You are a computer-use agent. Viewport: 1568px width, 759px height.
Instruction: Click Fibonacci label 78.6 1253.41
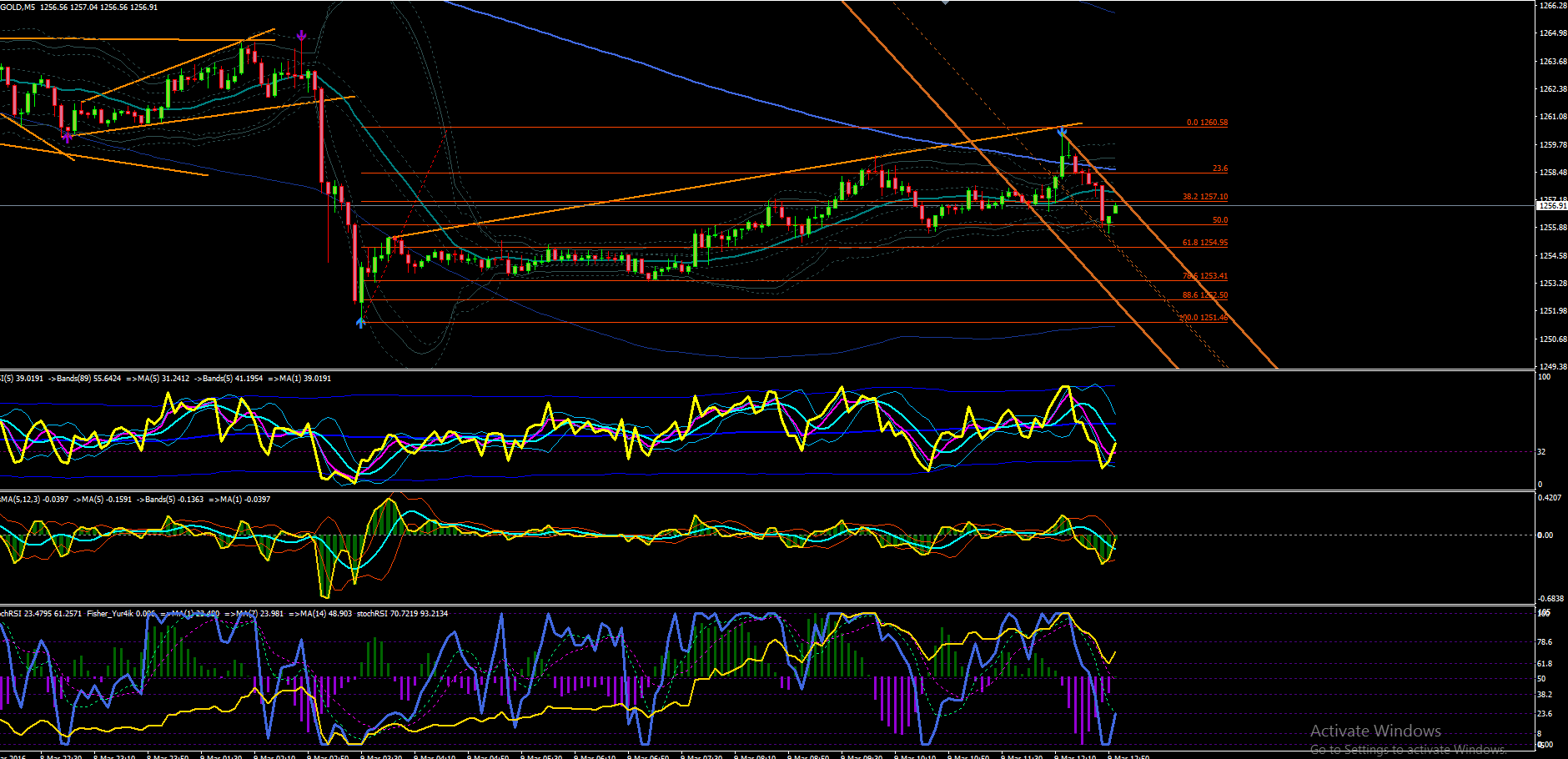point(1205,276)
